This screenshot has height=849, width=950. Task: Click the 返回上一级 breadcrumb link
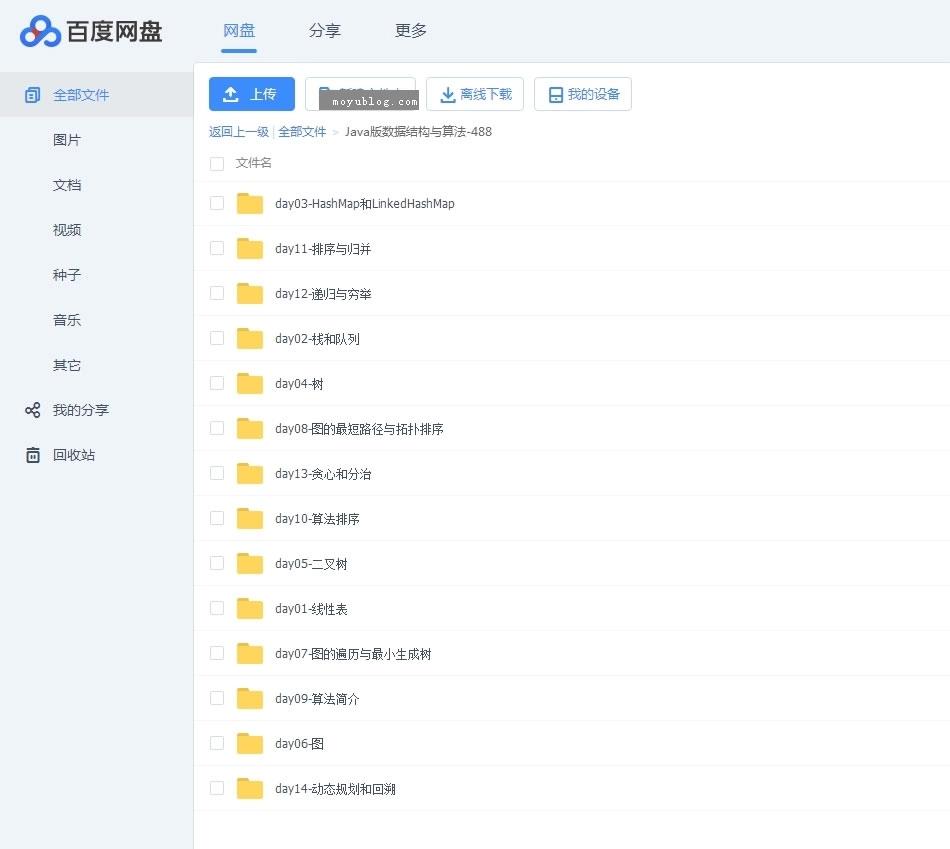pyautogui.click(x=238, y=132)
